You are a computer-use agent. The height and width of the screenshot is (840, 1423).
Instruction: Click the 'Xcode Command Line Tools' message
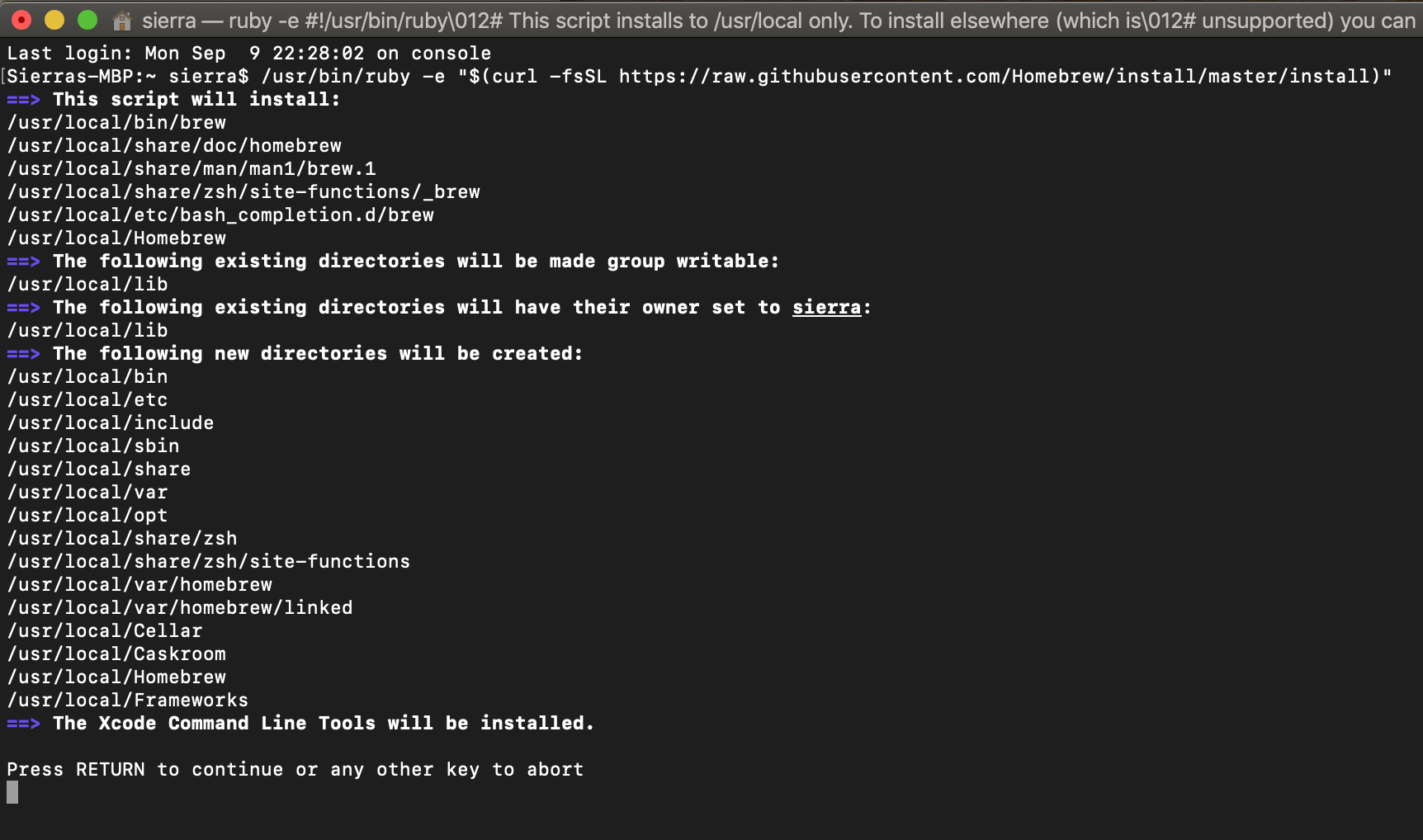301,723
